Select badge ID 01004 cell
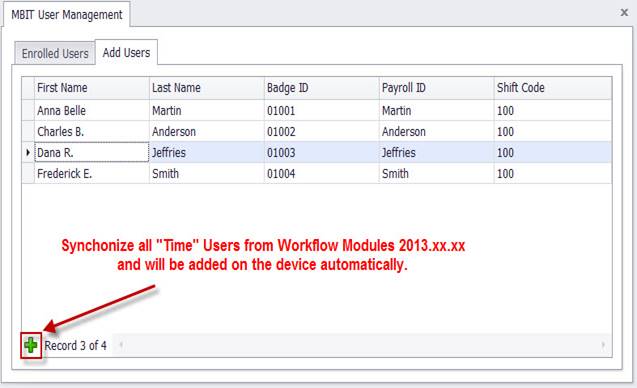 pos(322,173)
